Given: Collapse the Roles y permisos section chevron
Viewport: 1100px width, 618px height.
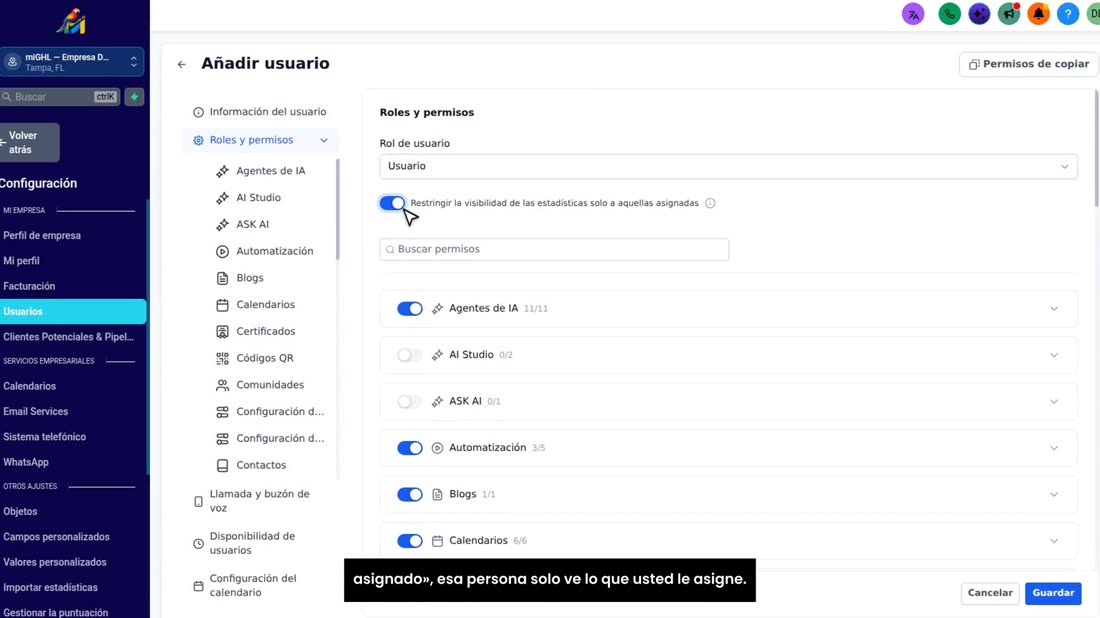Looking at the screenshot, I should point(323,140).
